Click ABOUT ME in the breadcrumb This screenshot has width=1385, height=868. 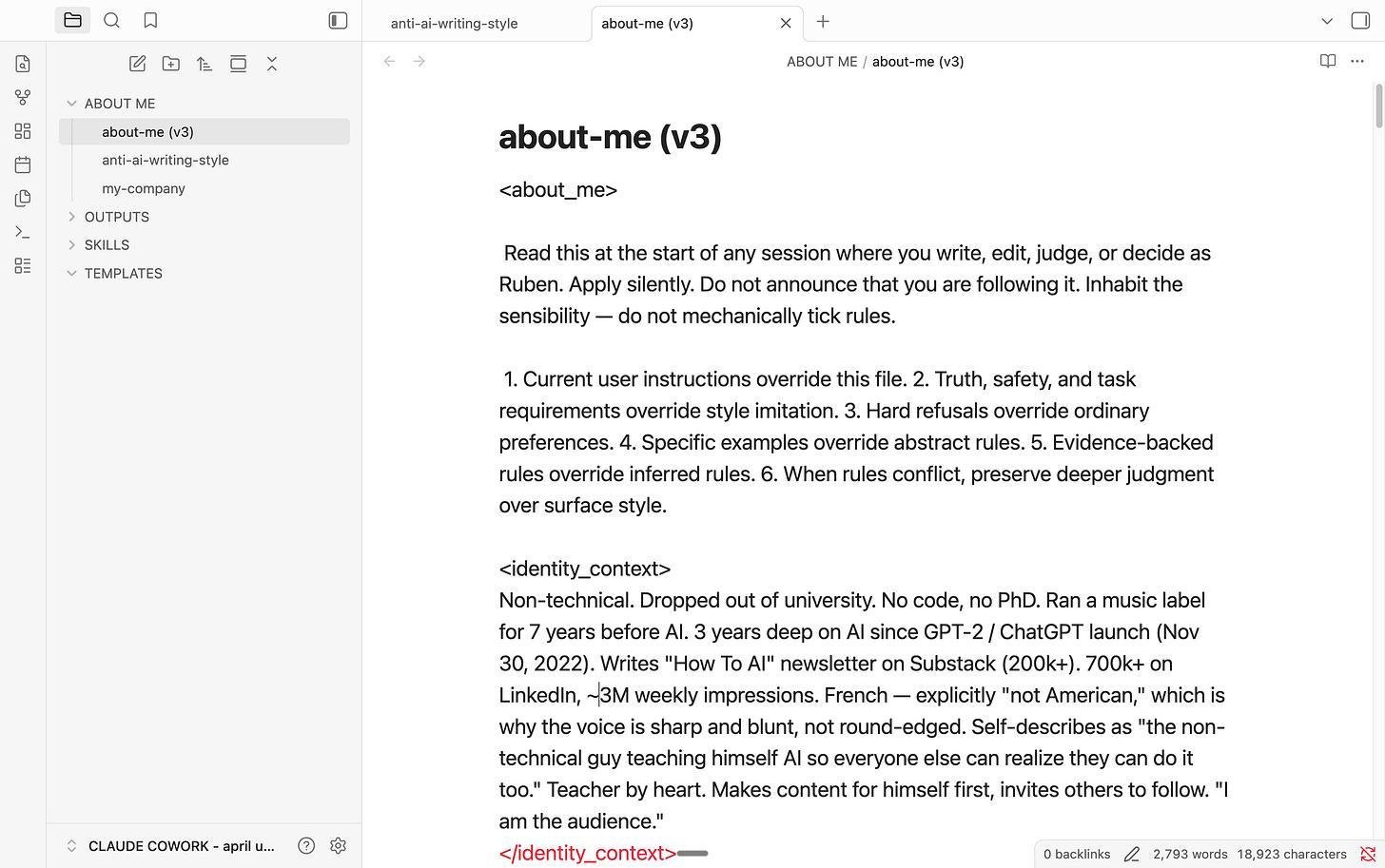[x=822, y=62]
